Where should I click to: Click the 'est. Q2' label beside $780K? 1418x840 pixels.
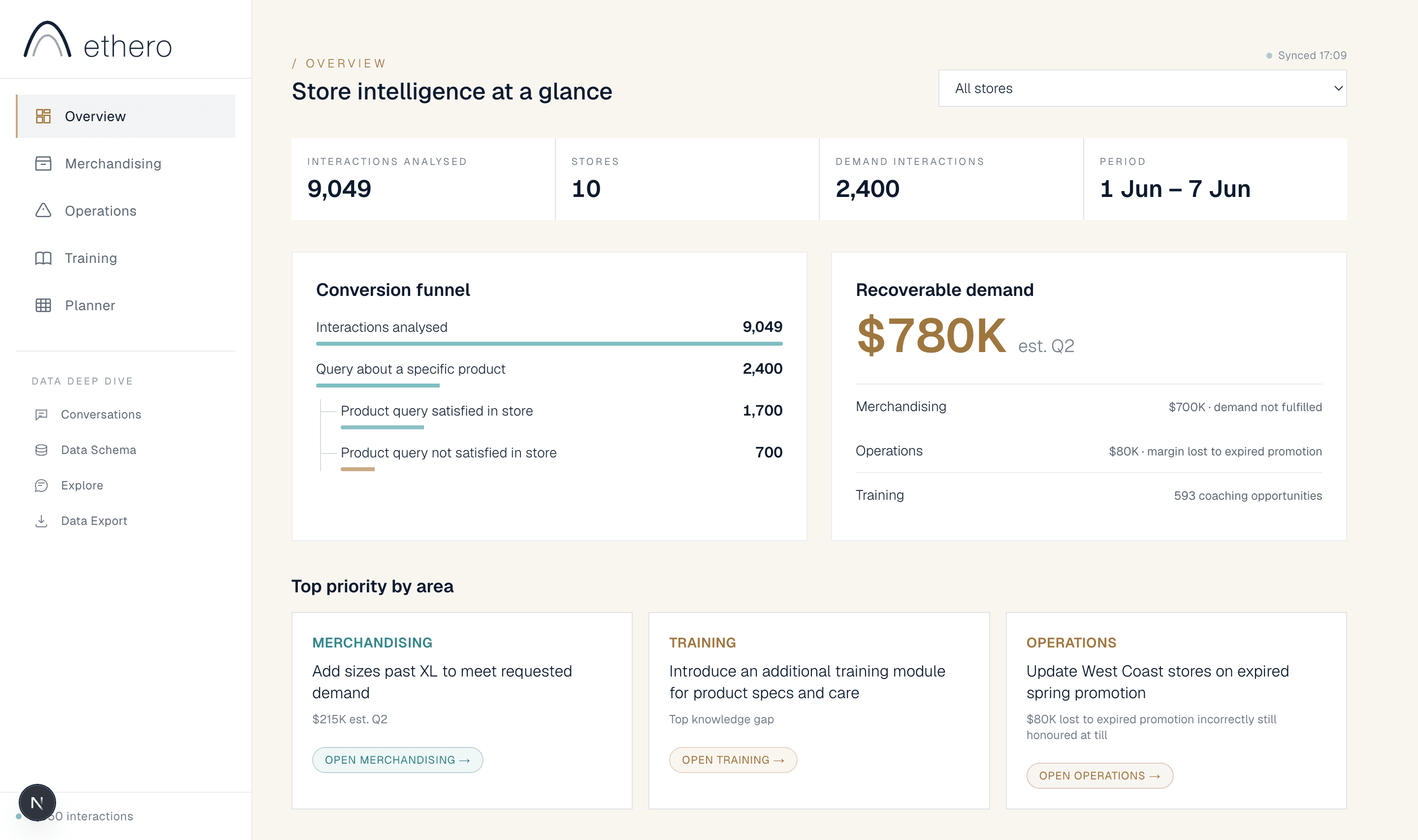(1046, 346)
